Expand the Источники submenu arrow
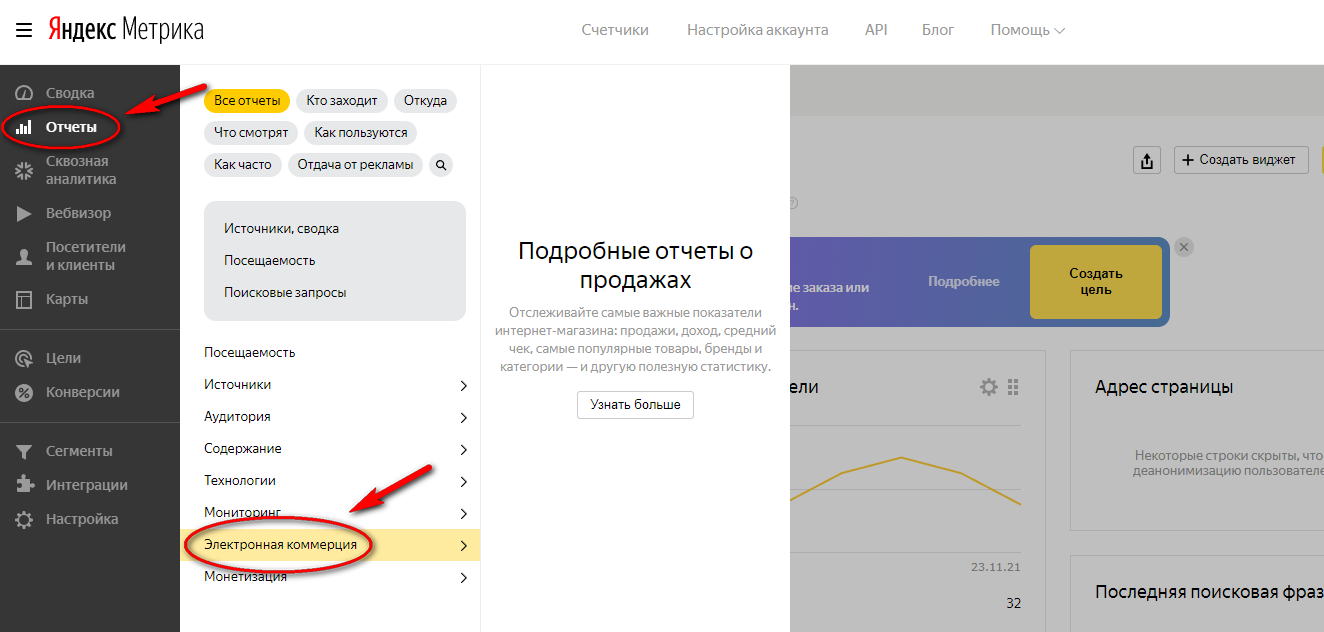Screen dimensions: 1324x632 pyautogui.click(x=463, y=385)
